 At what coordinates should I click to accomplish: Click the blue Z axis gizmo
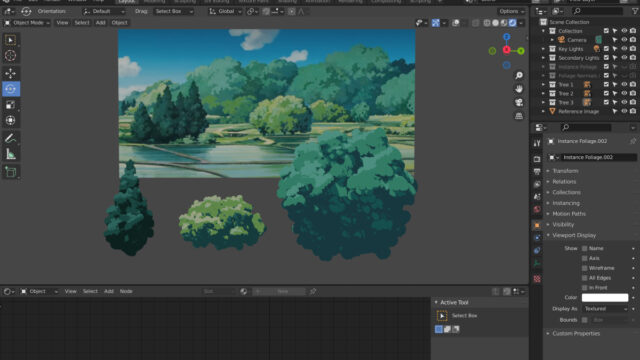pos(507,37)
